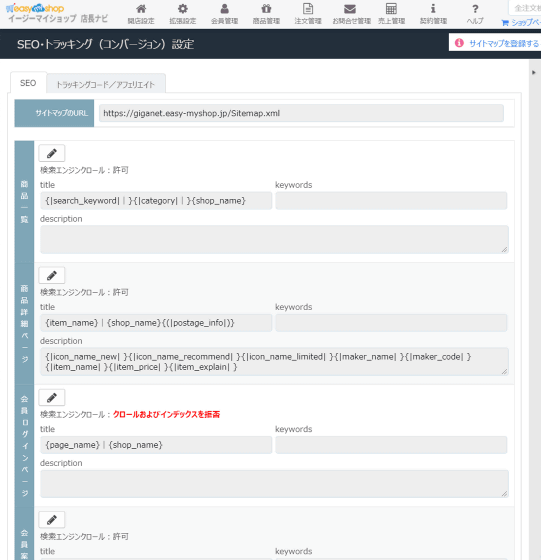Screen dimensions: 541x560
Task: Open the 拡張設定 gear icon menu
Action: 183,14
